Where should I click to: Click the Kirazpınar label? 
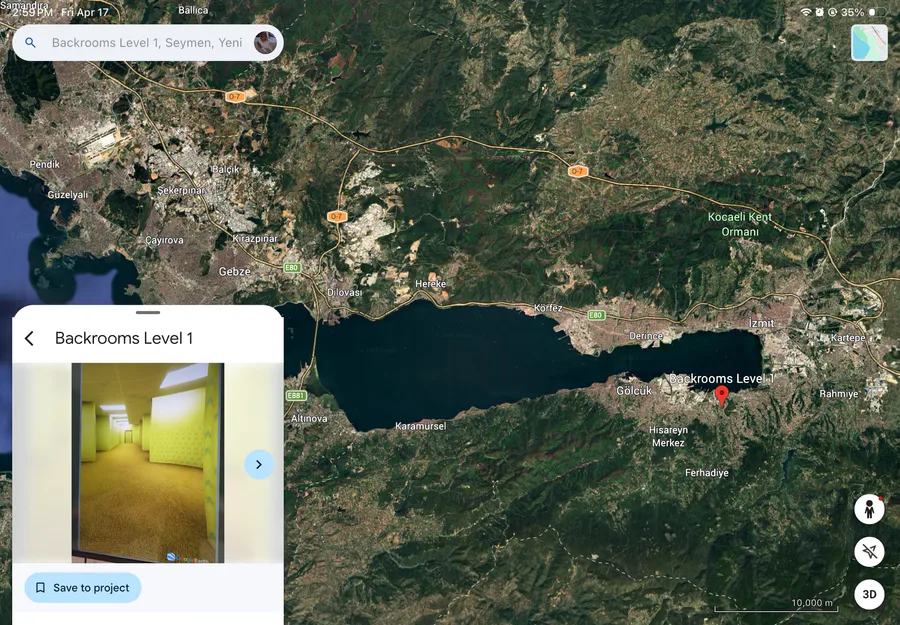(x=255, y=238)
